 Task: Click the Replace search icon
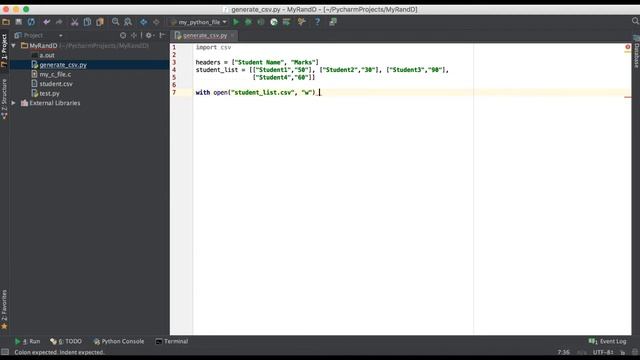pos(128,22)
